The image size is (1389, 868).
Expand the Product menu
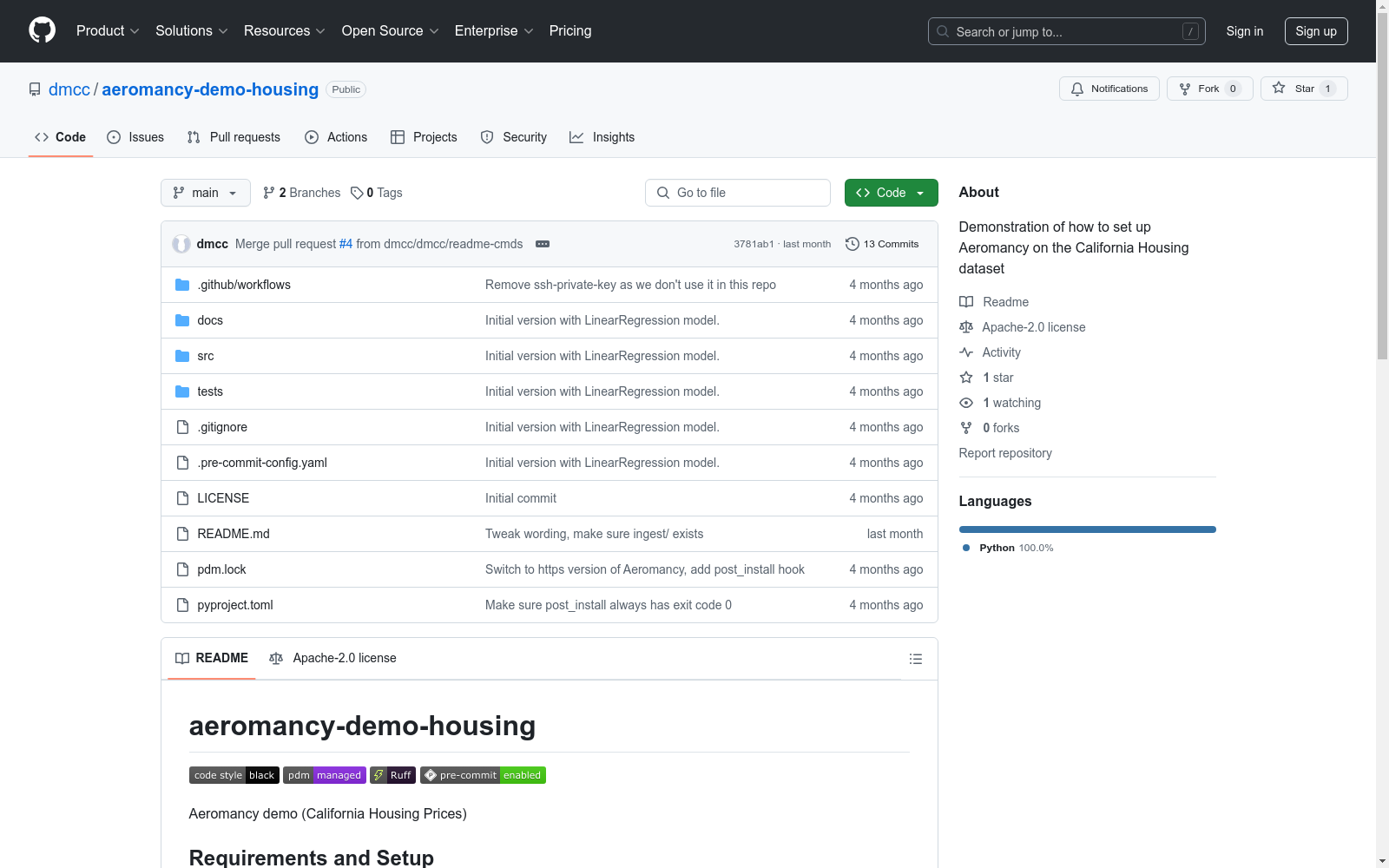point(108,30)
